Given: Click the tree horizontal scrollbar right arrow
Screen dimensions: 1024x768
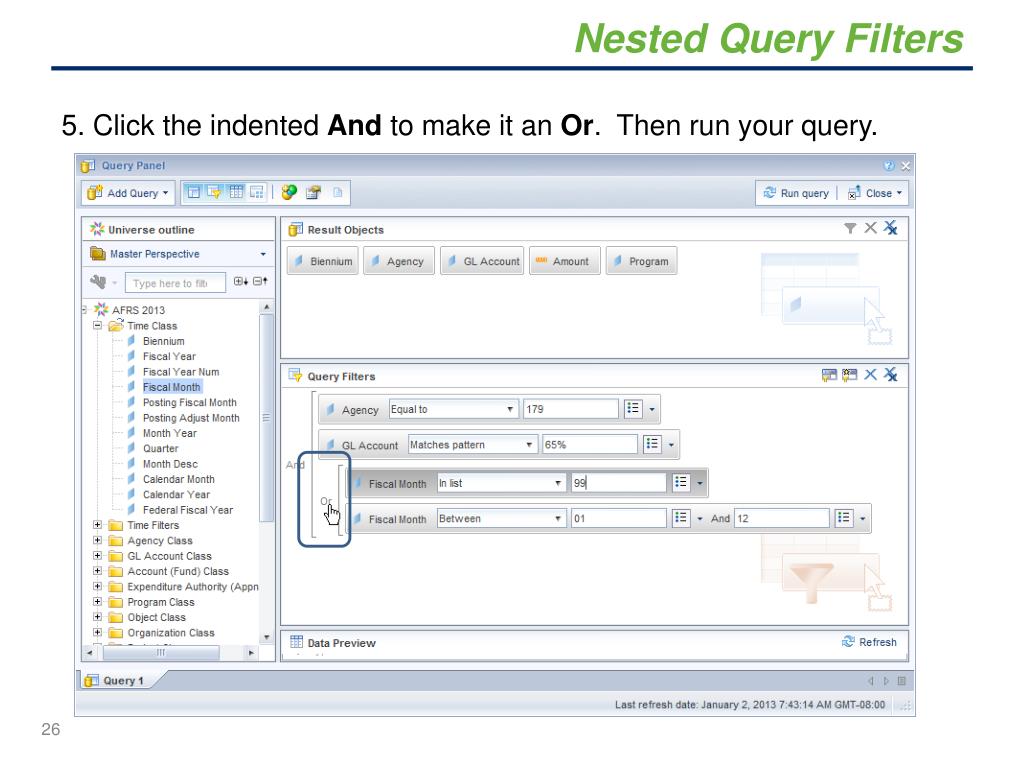Looking at the screenshot, I should (251, 652).
